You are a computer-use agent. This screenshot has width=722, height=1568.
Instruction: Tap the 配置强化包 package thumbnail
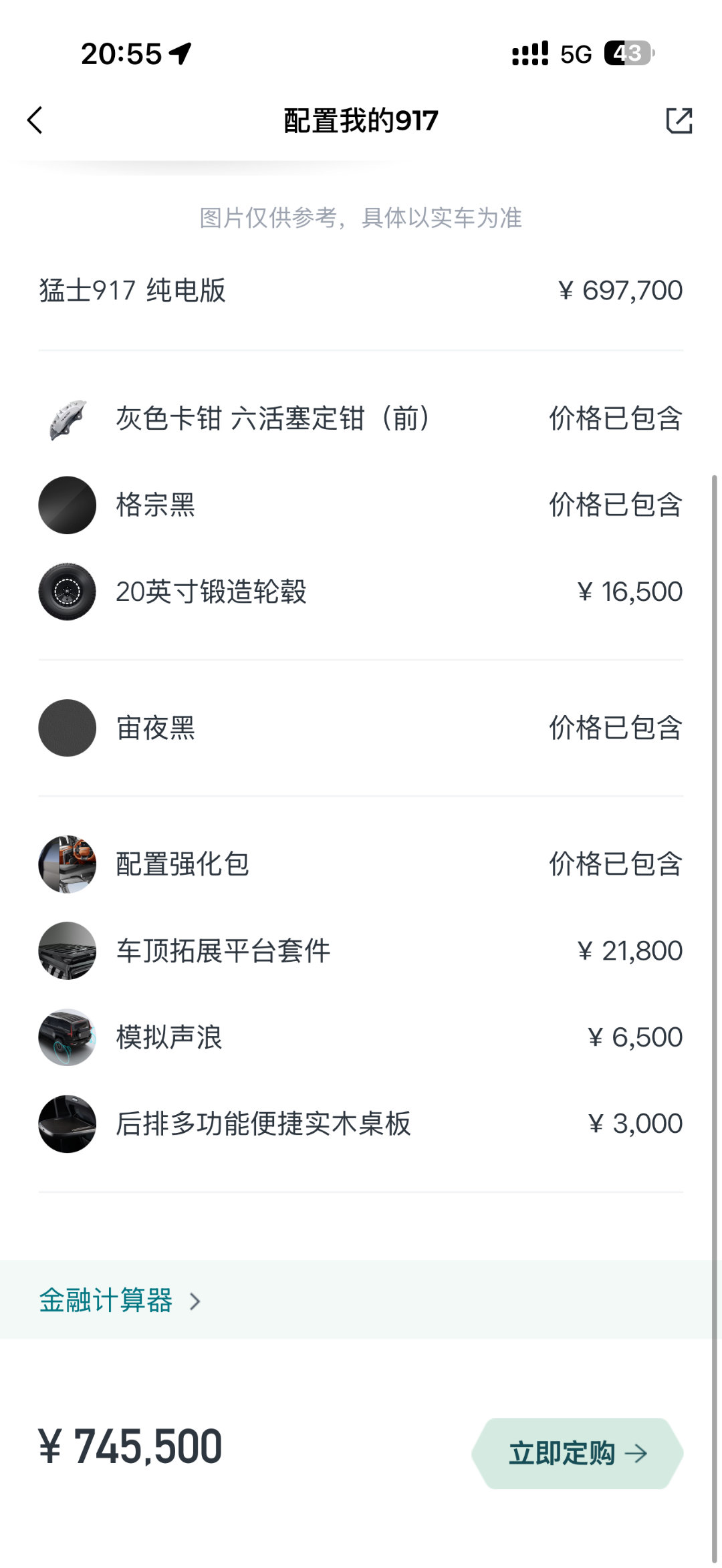click(x=68, y=864)
